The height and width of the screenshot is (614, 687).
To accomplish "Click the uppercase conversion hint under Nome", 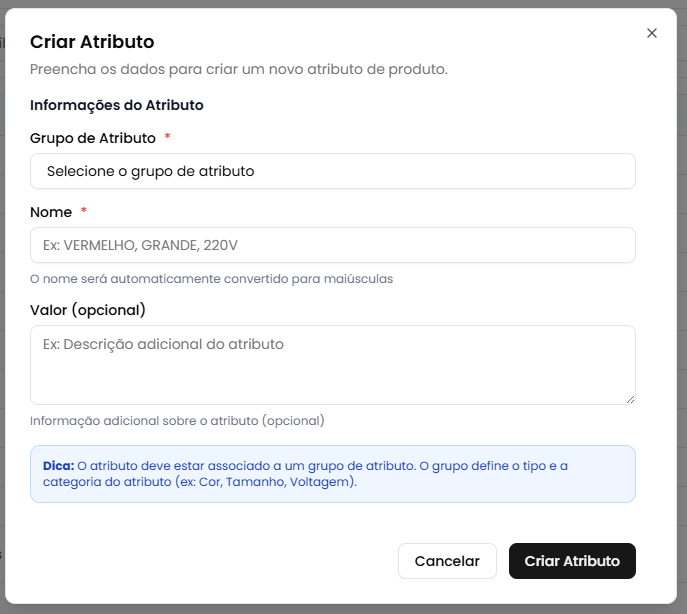I will (211, 279).
